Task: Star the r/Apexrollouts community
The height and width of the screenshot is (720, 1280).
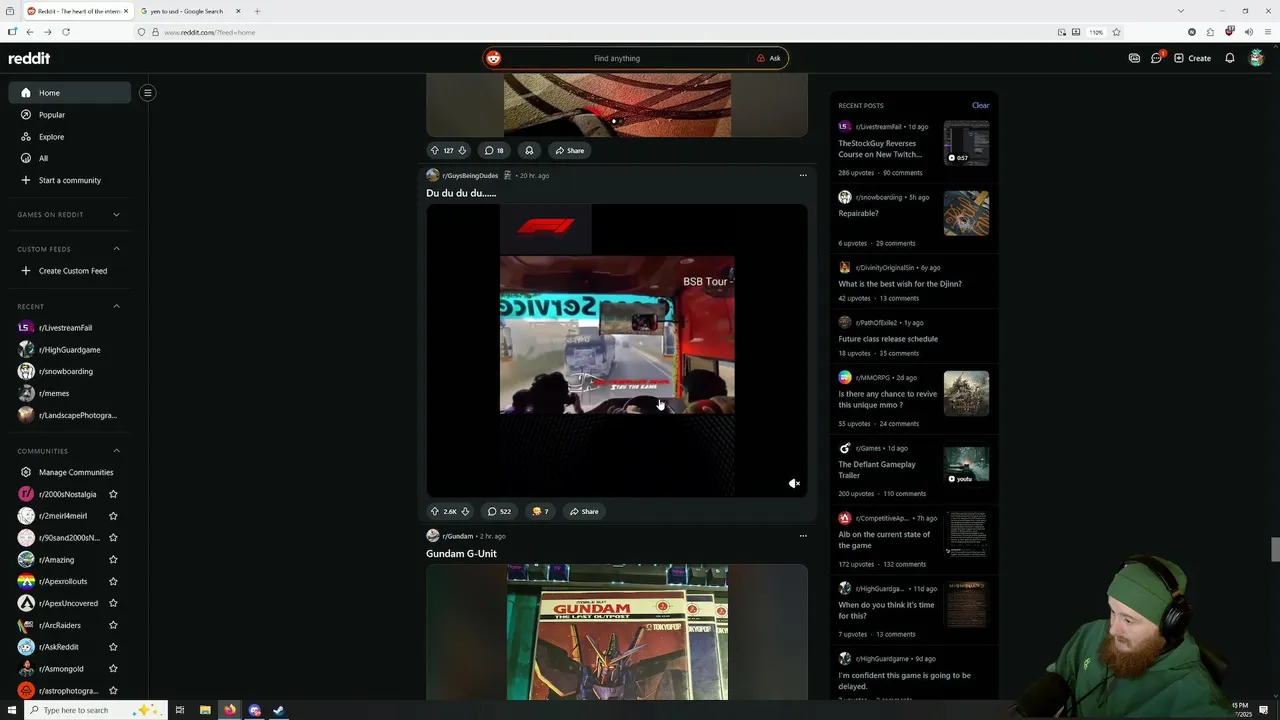Action: pos(113,581)
